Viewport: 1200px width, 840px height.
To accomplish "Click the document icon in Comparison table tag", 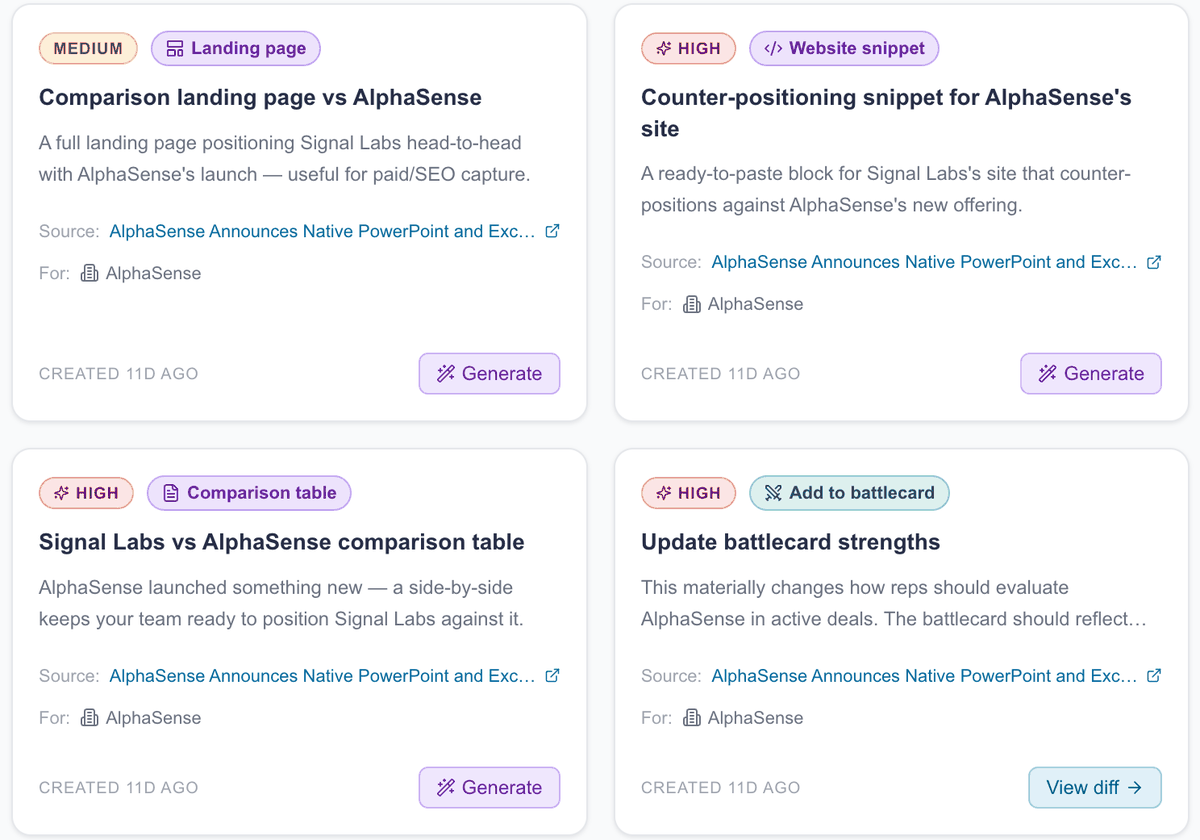I will (x=171, y=493).
